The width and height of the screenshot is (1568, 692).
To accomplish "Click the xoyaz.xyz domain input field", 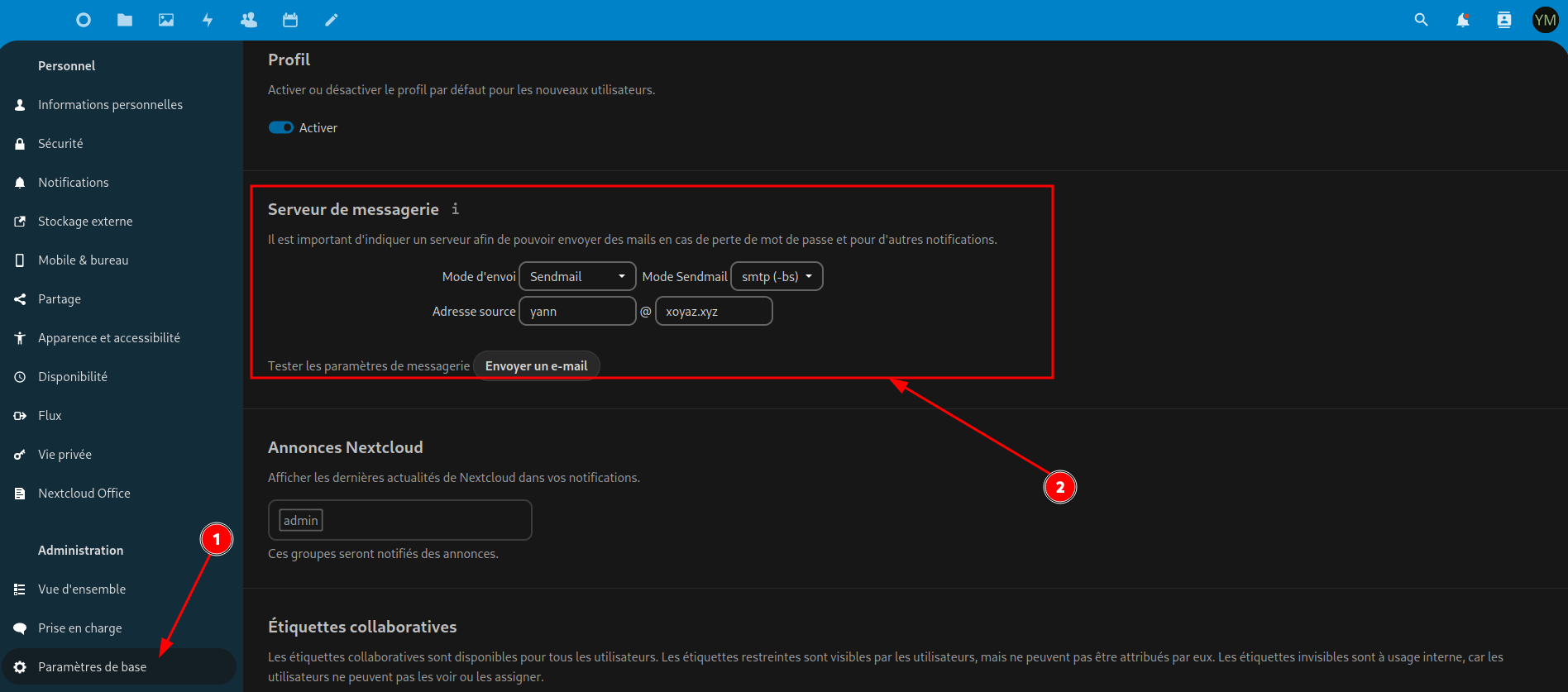I will pyautogui.click(x=713, y=312).
